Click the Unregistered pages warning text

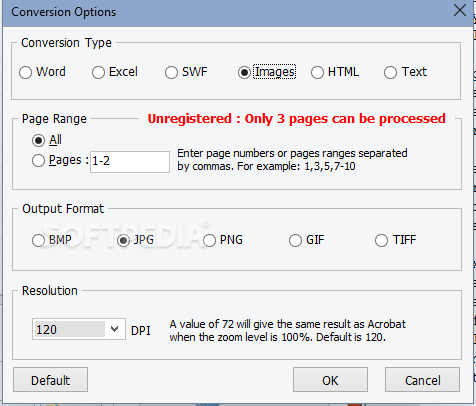point(296,119)
